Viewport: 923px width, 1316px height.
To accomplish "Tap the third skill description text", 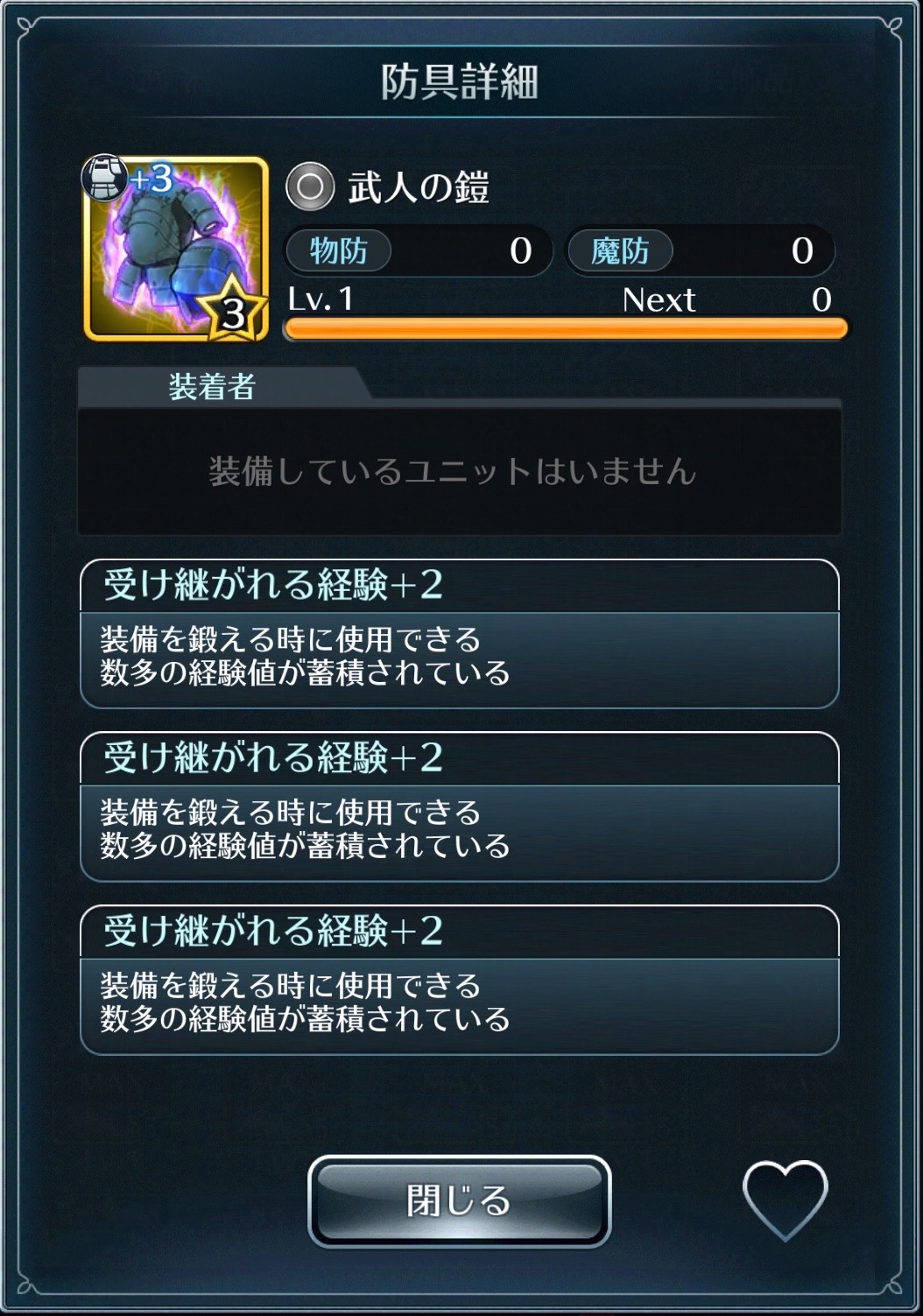I will tap(304, 1003).
